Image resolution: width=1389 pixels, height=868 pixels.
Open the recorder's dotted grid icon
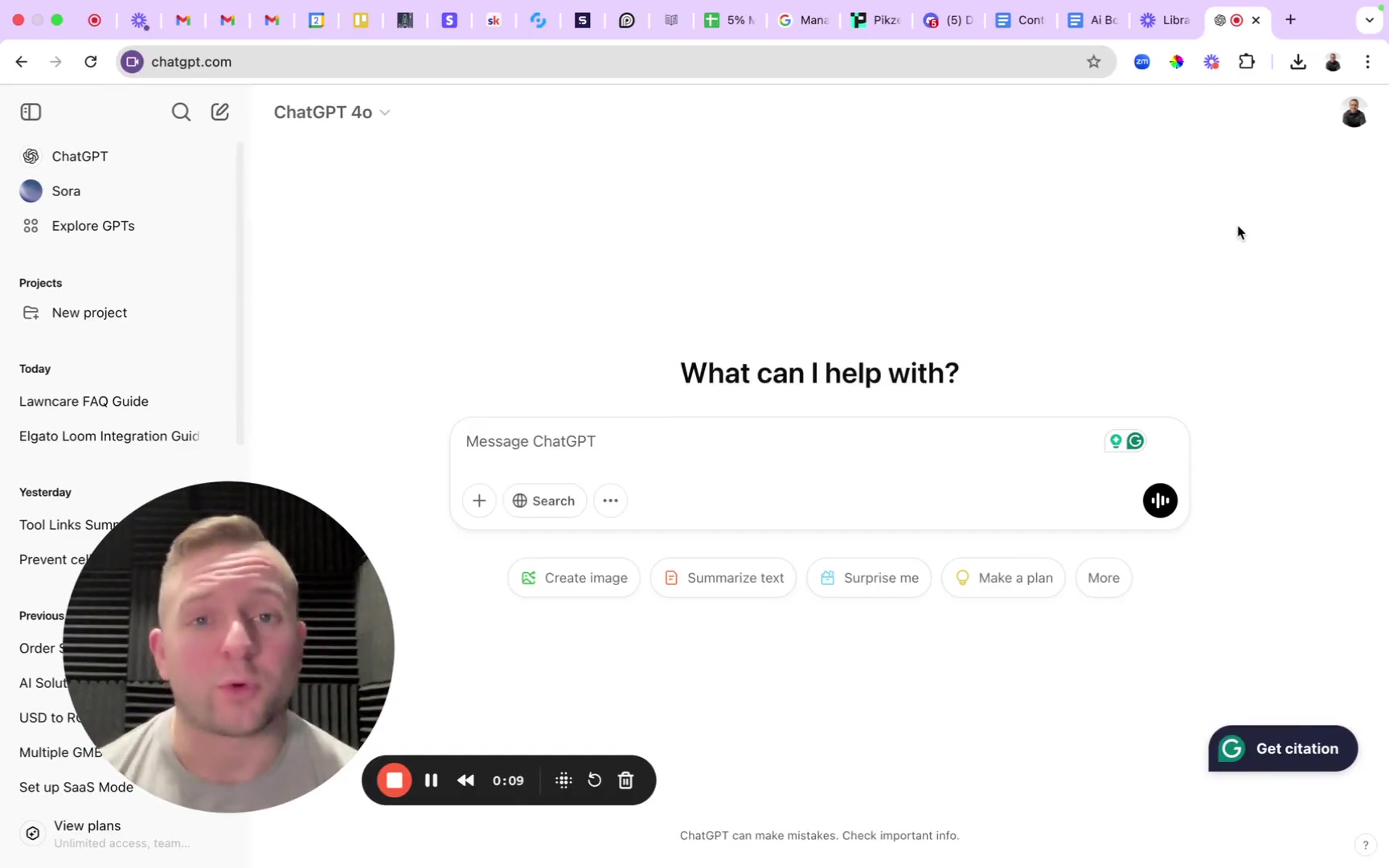point(563,780)
